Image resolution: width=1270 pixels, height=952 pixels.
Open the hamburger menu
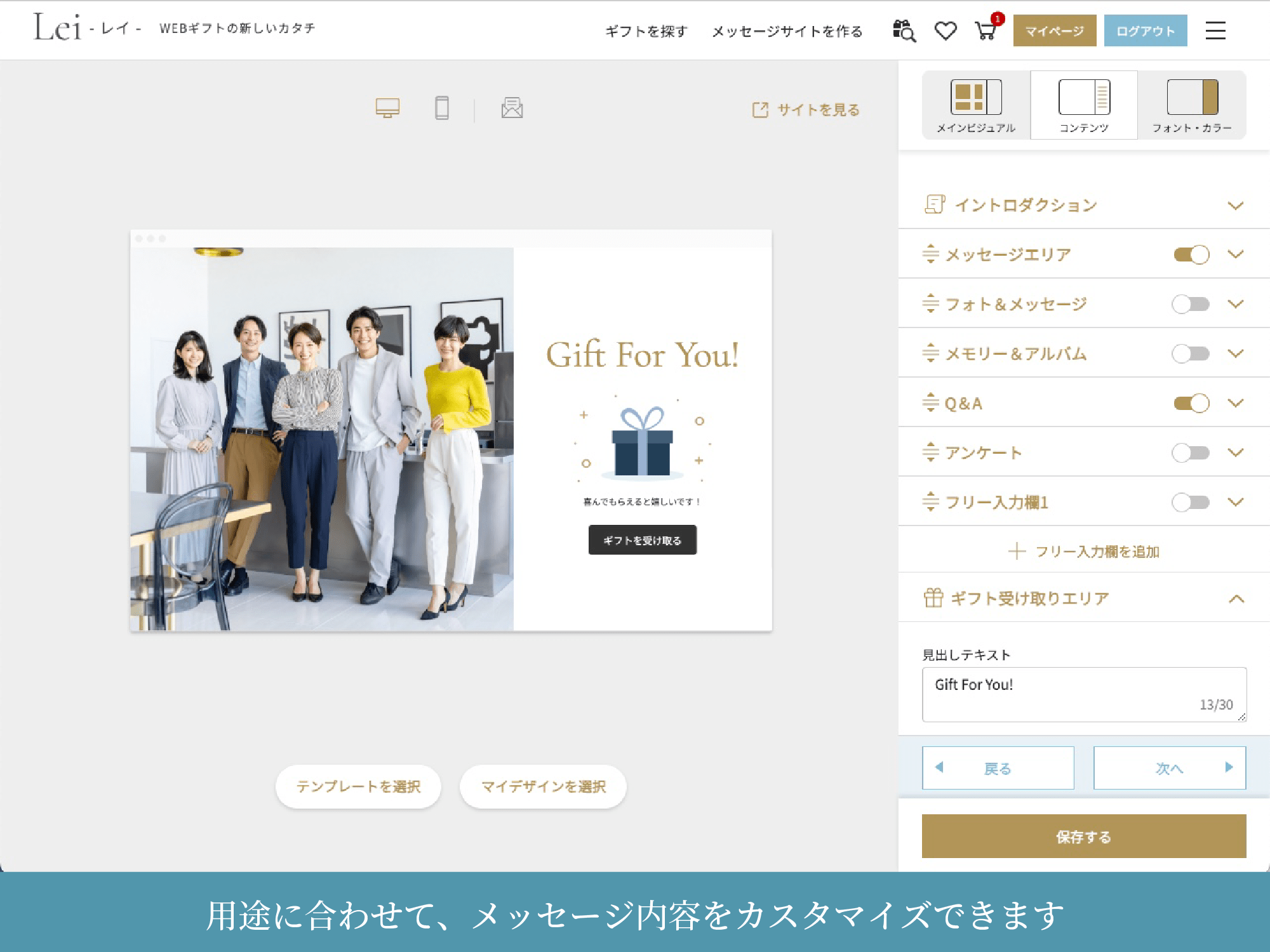1215,30
